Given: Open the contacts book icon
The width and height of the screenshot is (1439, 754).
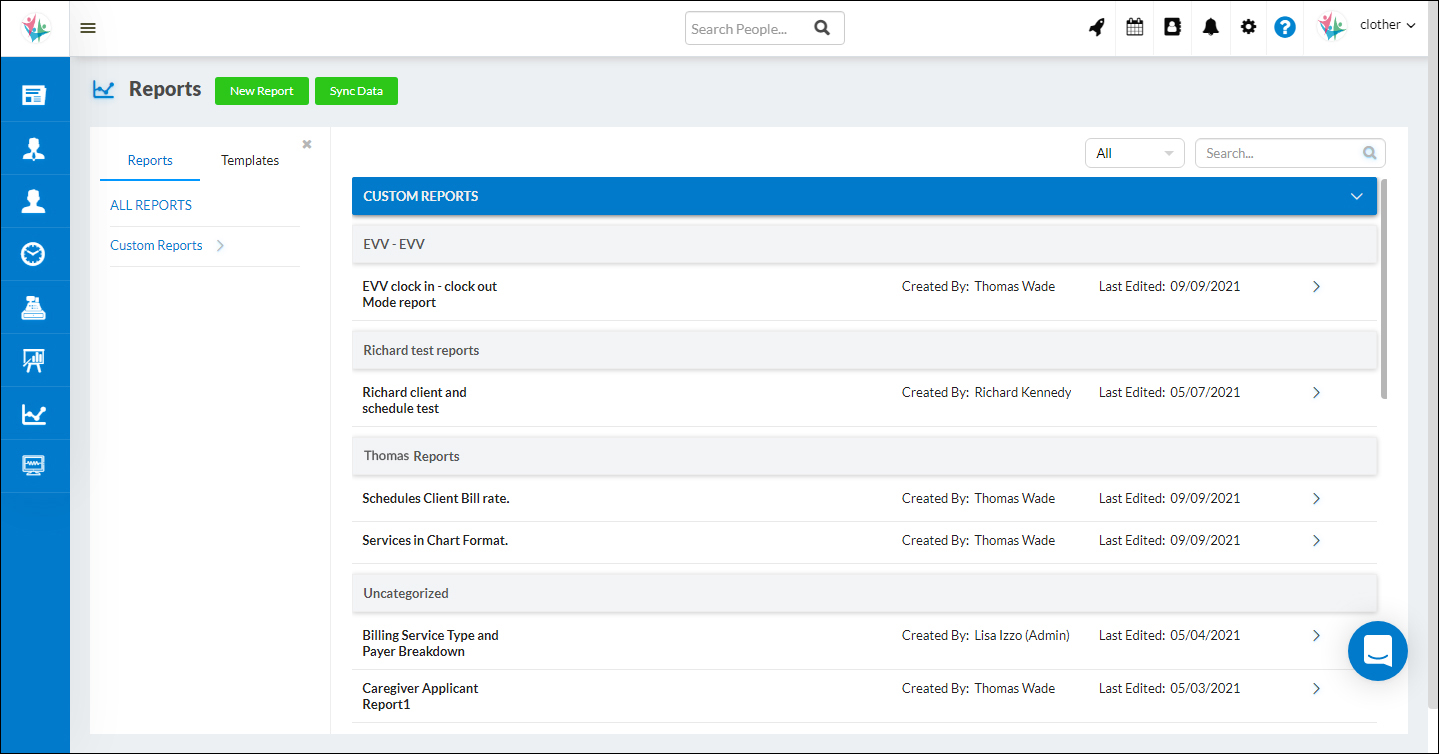Looking at the screenshot, I should pyautogui.click(x=1172, y=27).
